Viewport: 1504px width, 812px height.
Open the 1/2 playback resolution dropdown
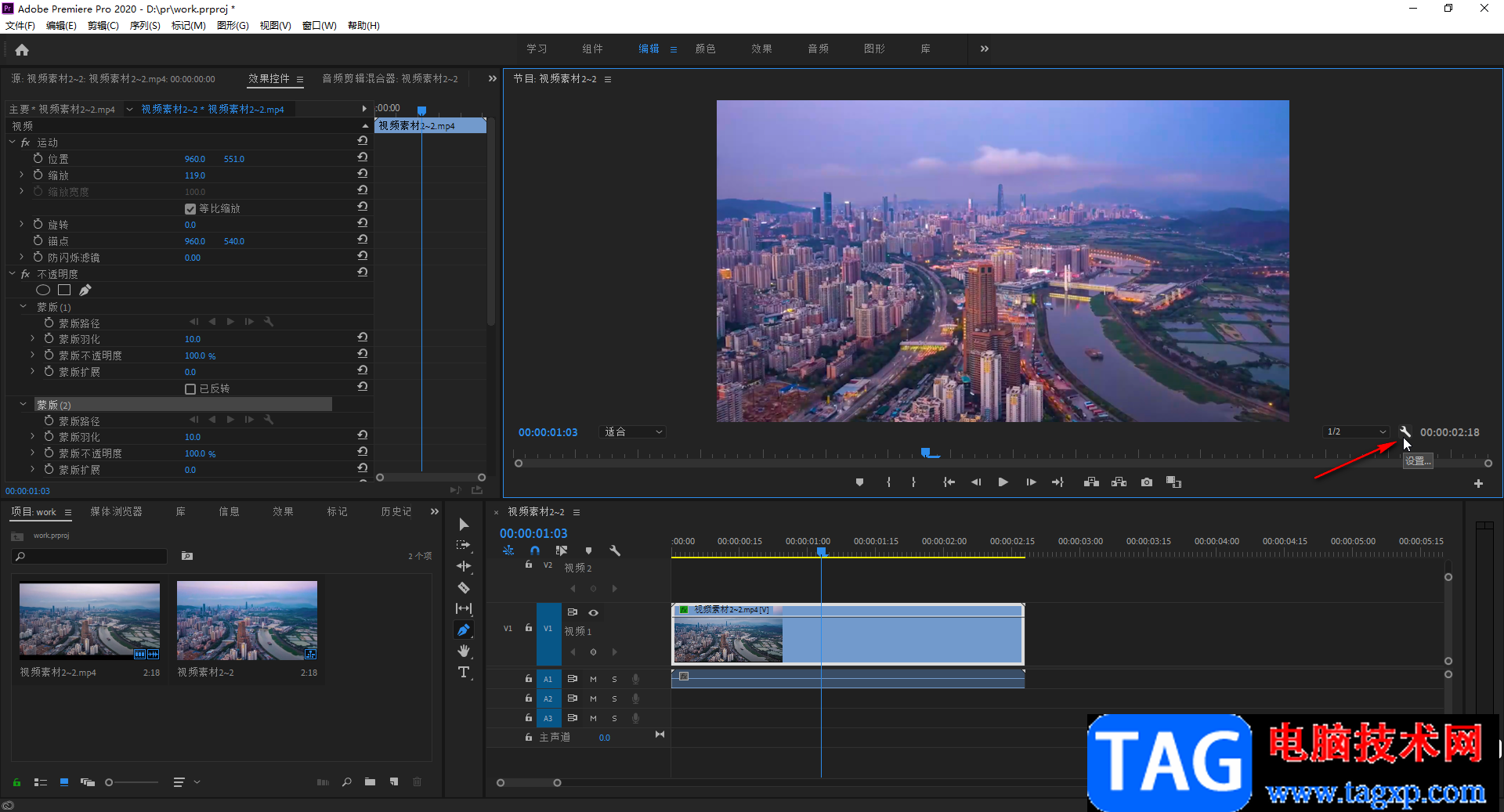point(1357,432)
